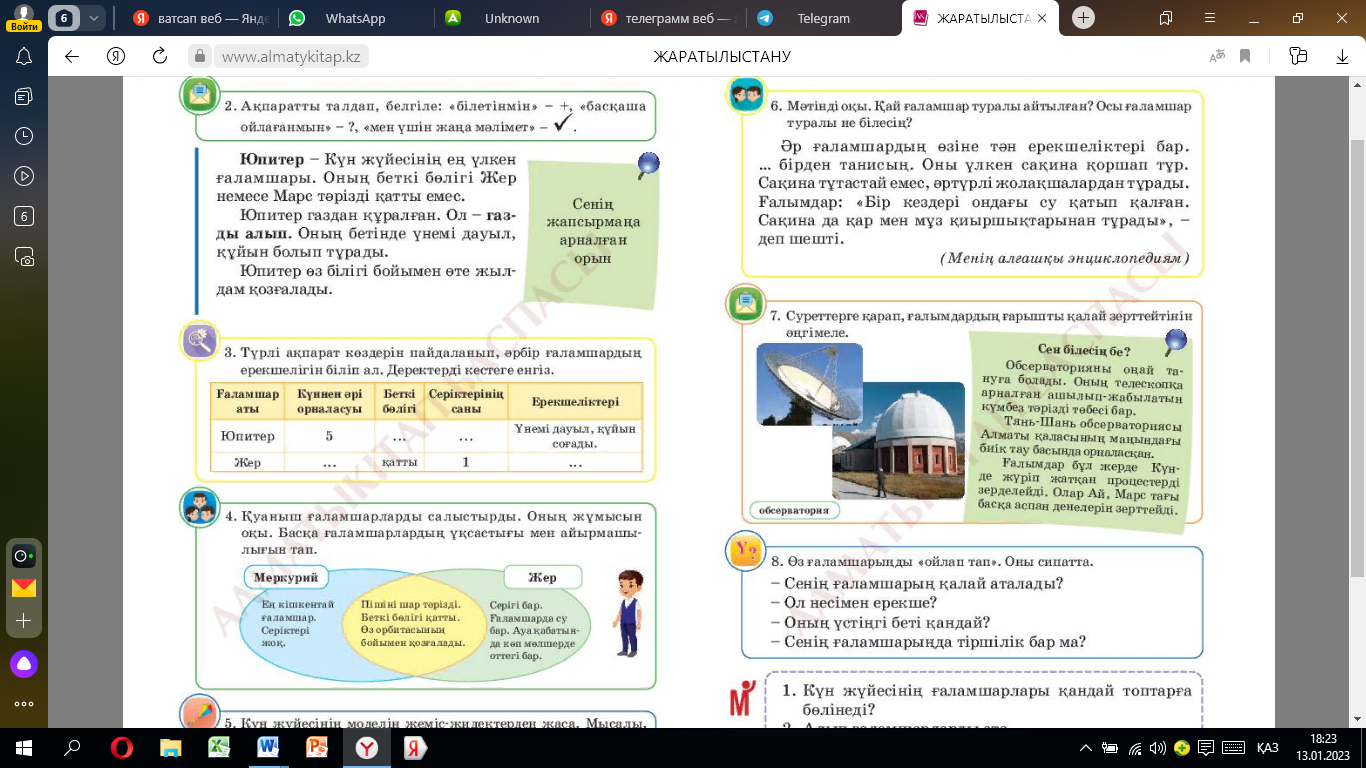Switch to the Telegram tab
The image size is (1366, 768).
point(824,18)
